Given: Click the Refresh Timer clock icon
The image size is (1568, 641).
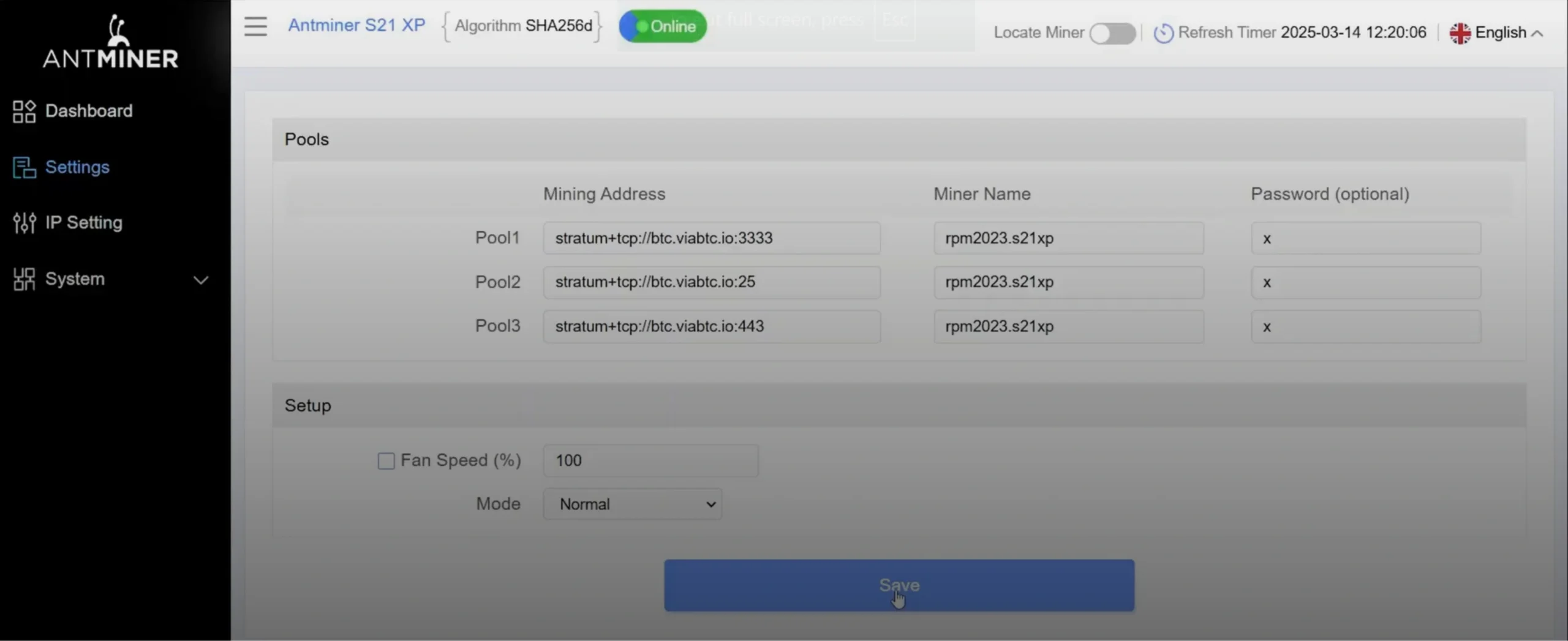Looking at the screenshot, I should pos(1163,33).
